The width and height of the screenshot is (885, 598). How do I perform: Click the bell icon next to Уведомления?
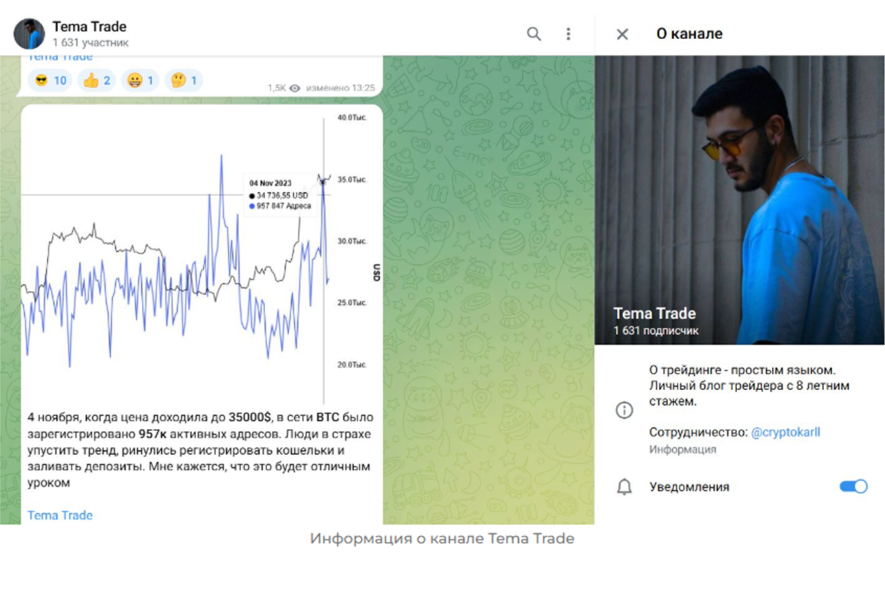pyautogui.click(x=624, y=486)
